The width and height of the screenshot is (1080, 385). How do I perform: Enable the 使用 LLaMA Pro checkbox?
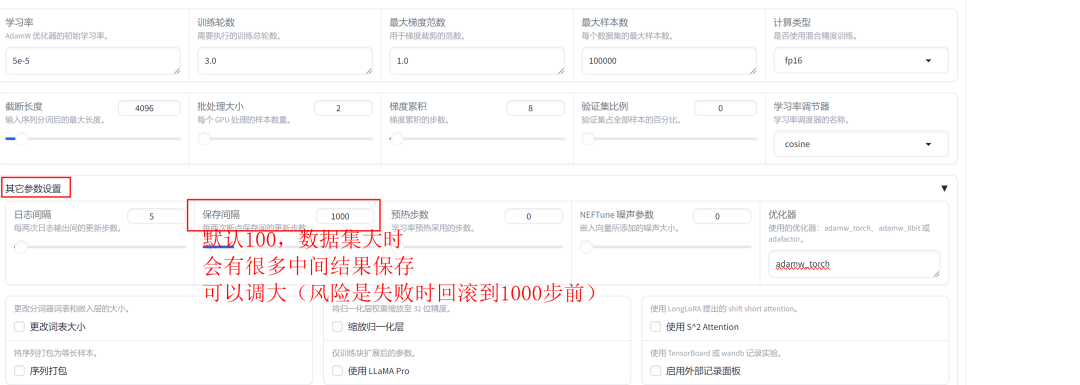[338, 371]
